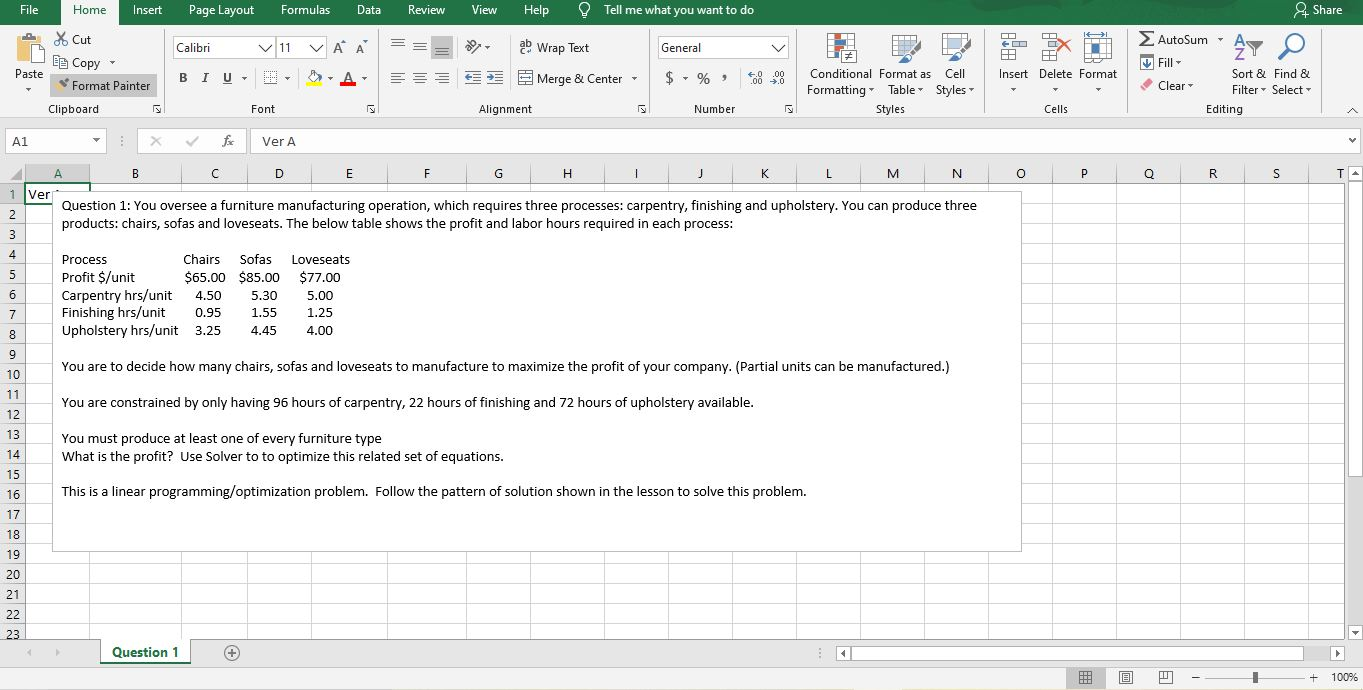
Task: Click the New Sheet plus button
Action: point(231,652)
